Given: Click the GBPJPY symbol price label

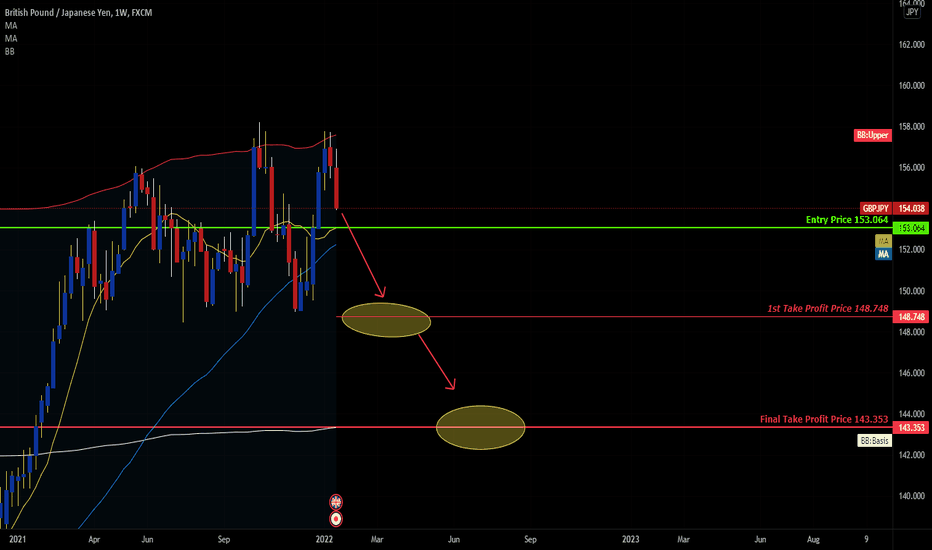Looking at the screenshot, I should (x=876, y=209).
